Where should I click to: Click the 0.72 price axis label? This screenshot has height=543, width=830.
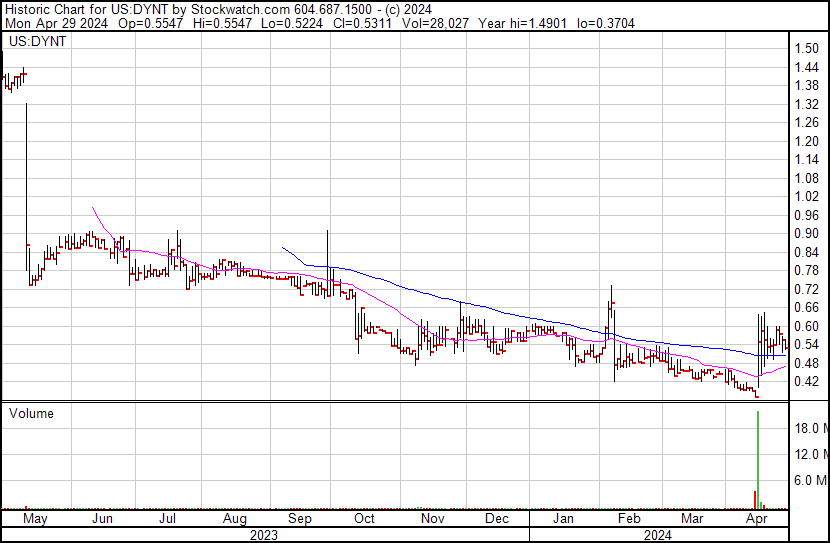point(806,289)
